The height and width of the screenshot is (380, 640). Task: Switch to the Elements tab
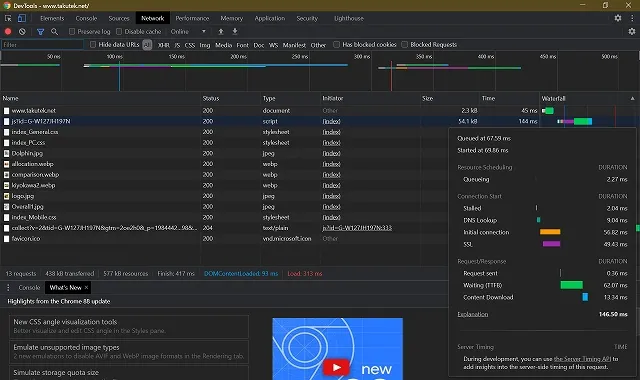[52, 18]
